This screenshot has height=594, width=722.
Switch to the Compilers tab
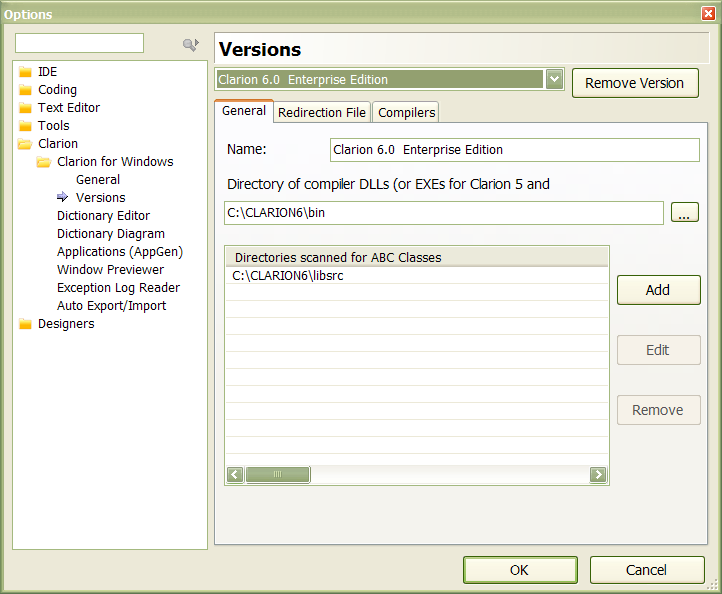click(406, 113)
